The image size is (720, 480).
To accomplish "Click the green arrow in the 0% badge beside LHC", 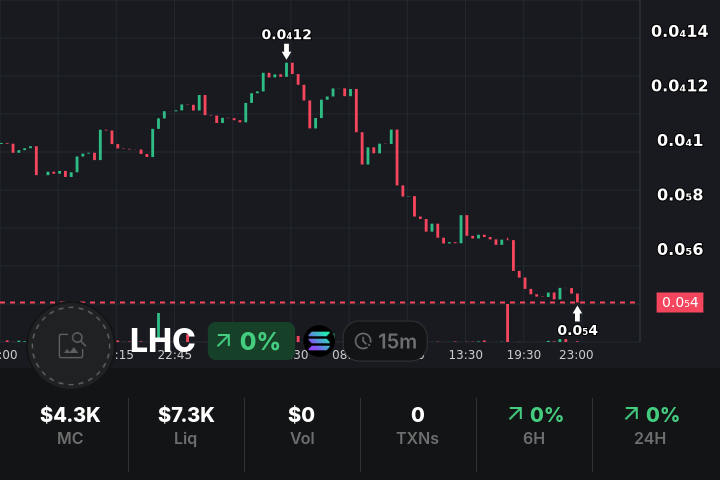I will 223,341.
